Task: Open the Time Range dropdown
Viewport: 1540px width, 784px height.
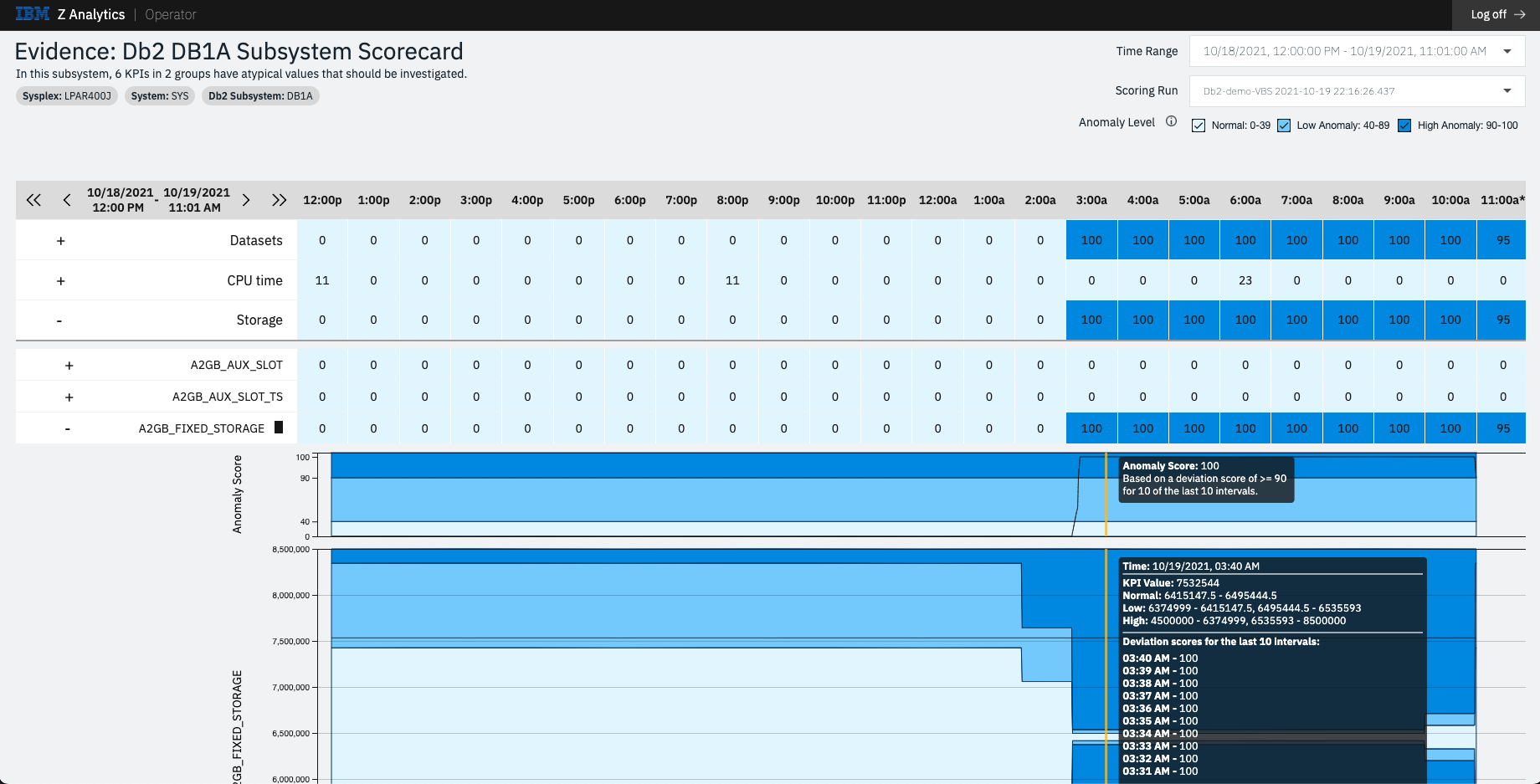Action: pyautogui.click(x=1357, y=51)
